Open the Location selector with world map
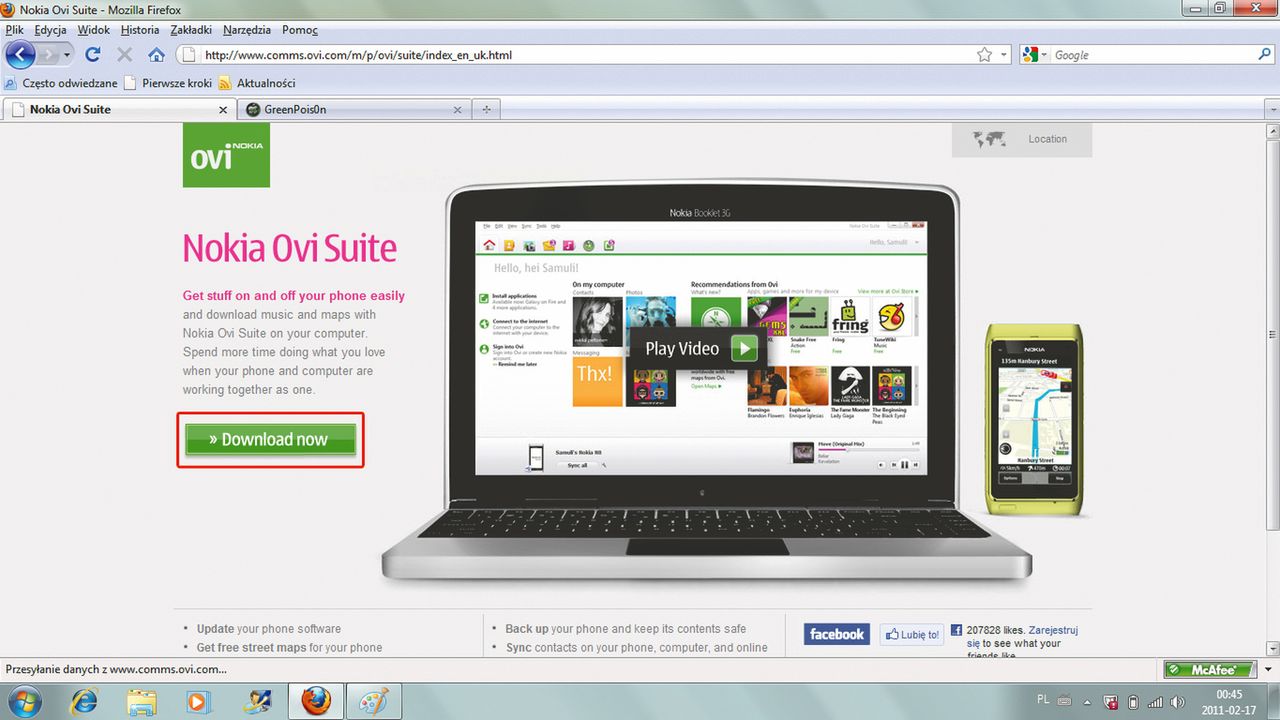The width and height of the screenshot is (1280, 720). (x=1021, y=139)
